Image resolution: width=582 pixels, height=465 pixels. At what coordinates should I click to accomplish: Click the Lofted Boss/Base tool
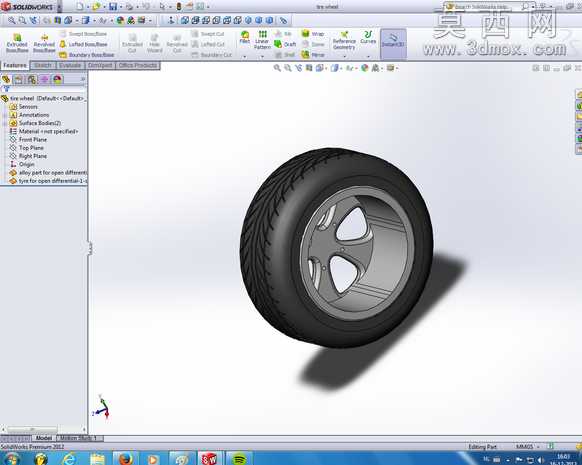tap(84, 44)
